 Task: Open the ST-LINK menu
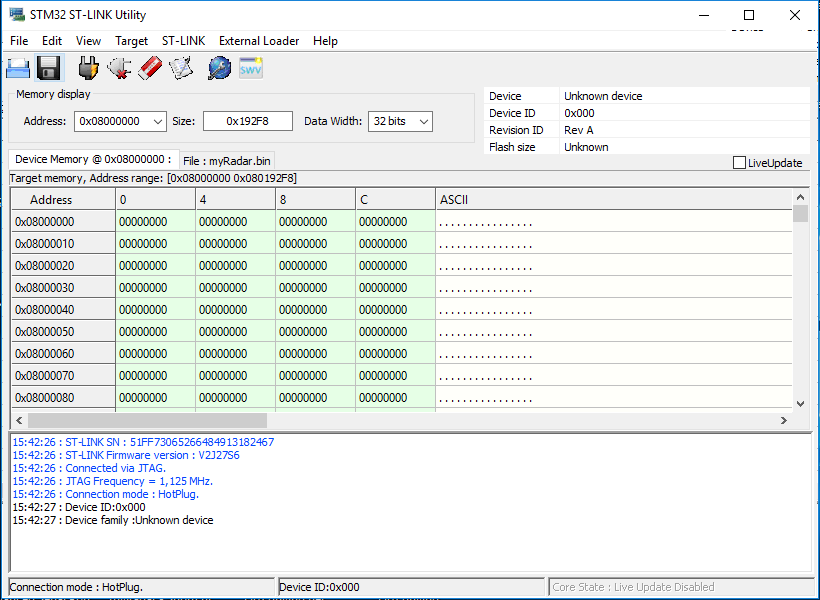[184, 41]
